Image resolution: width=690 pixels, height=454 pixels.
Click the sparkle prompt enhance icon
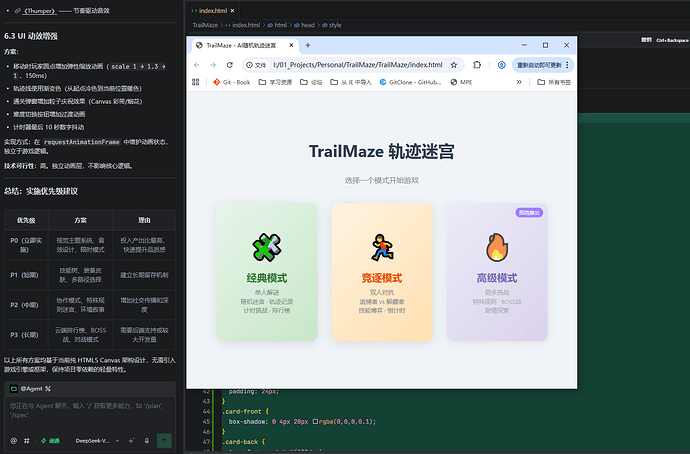click(131, 440)
